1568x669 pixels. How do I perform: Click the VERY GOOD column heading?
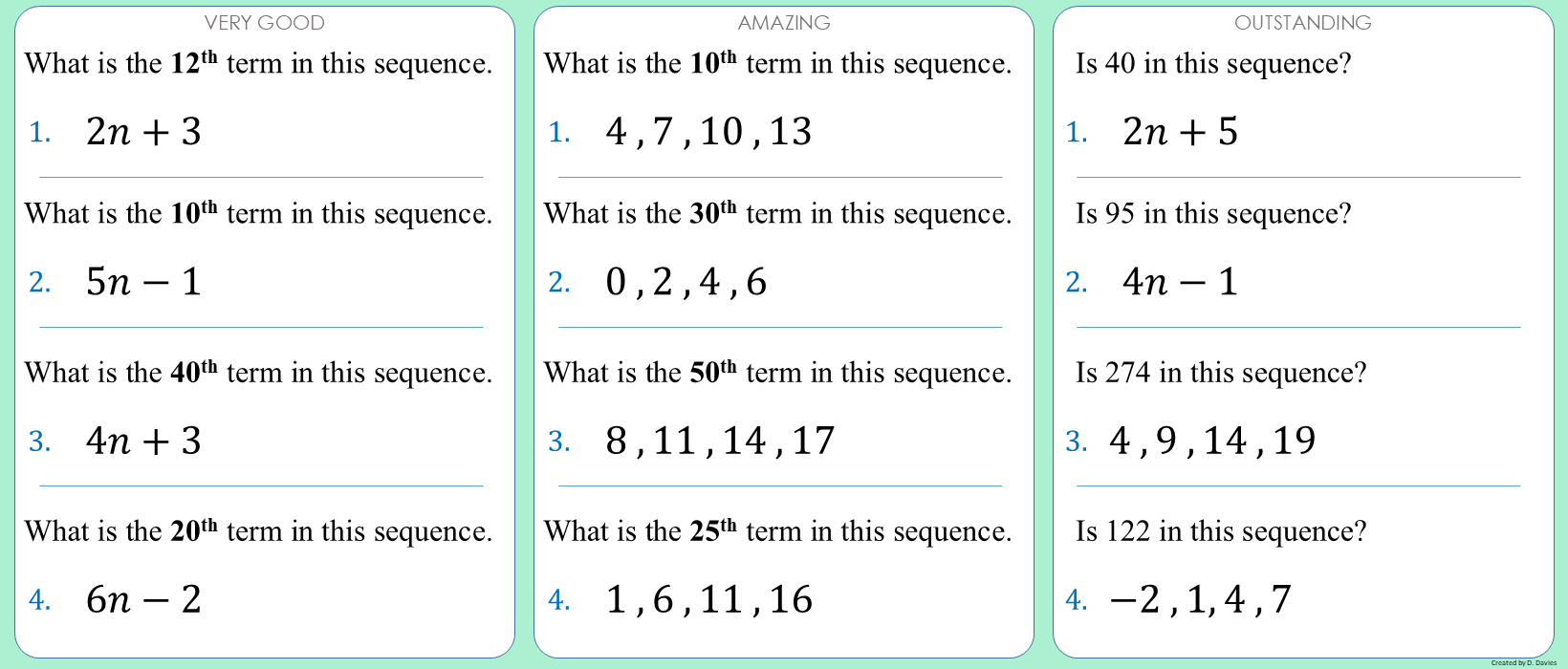pyautogui.click(x=265, y=23)
